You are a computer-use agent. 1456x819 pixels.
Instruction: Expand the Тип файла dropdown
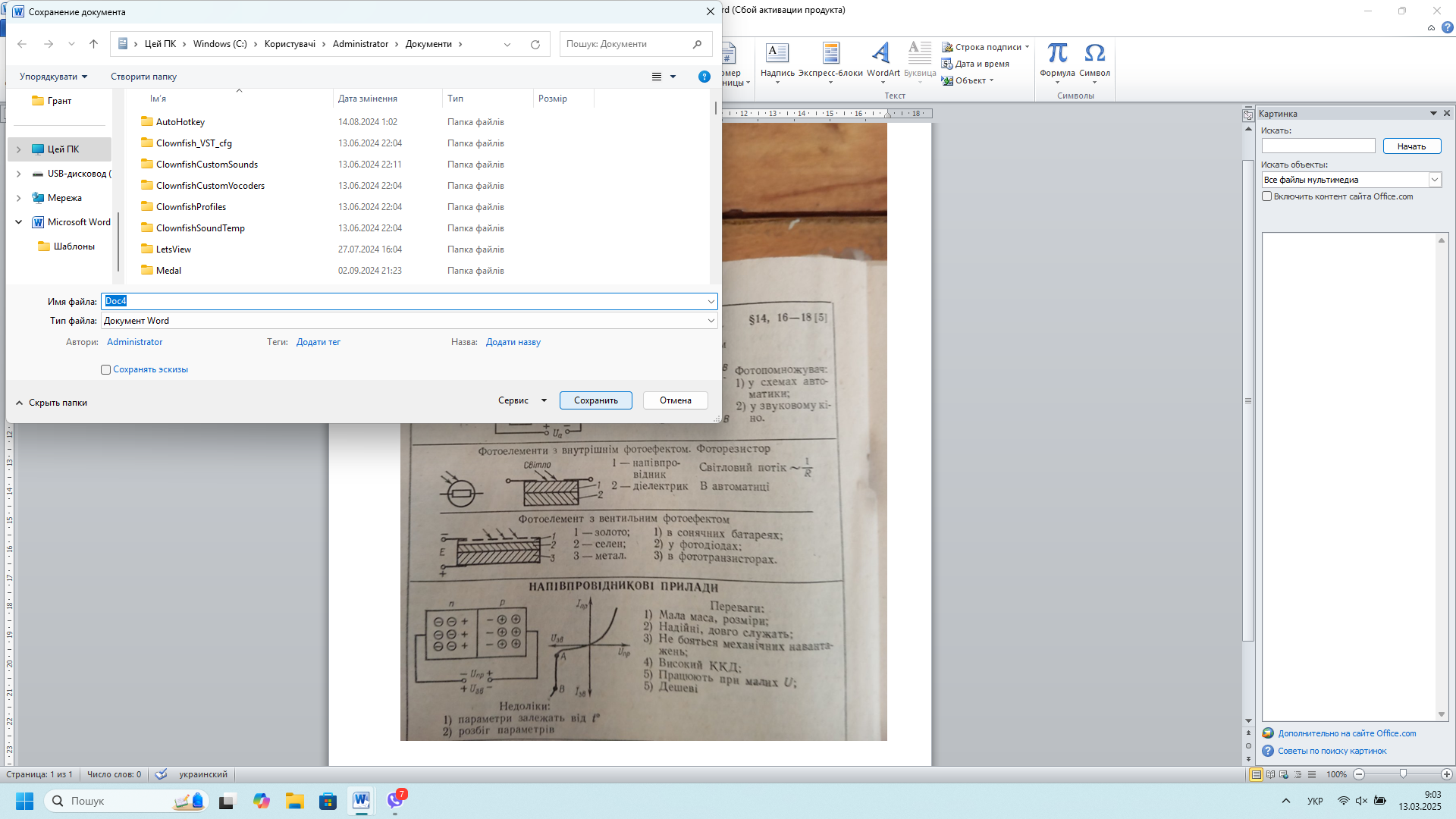tap(711, 321)
